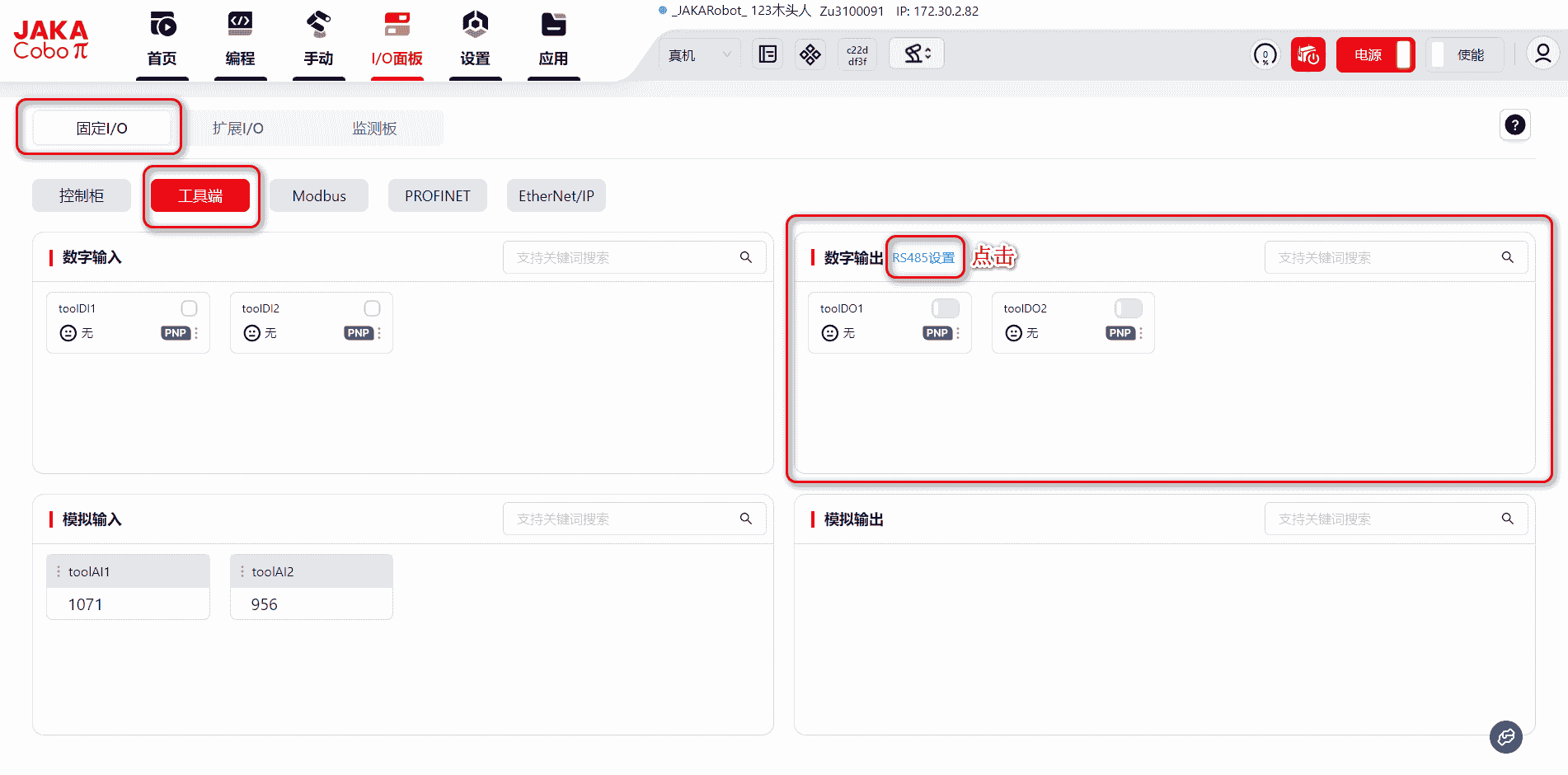The image size is (1568, 775).
Task: Click the question mark help icon
Action: pyautogui.click(x=1514, y=124)
